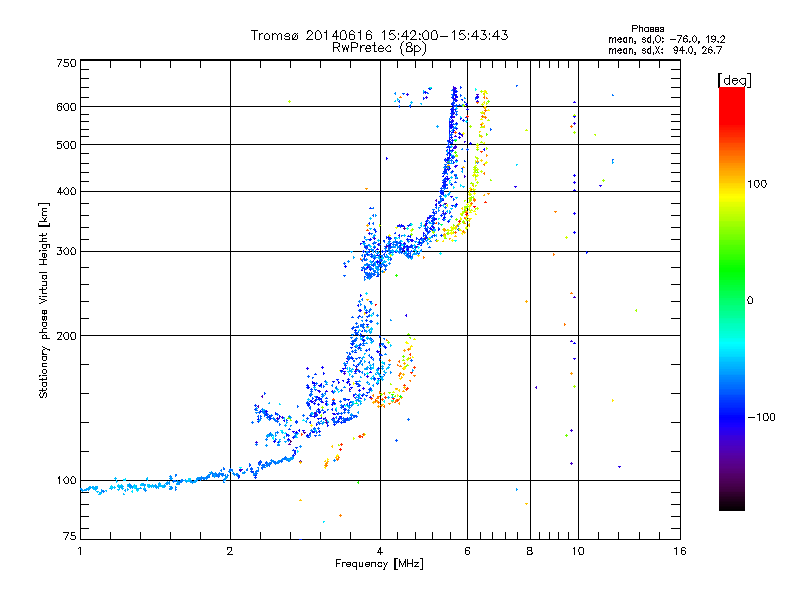The height and width of the screenshot is (600, 800).
Task: Click the y-axis tick label '75'
Action: pyautogui.click(x=70, y=536)
